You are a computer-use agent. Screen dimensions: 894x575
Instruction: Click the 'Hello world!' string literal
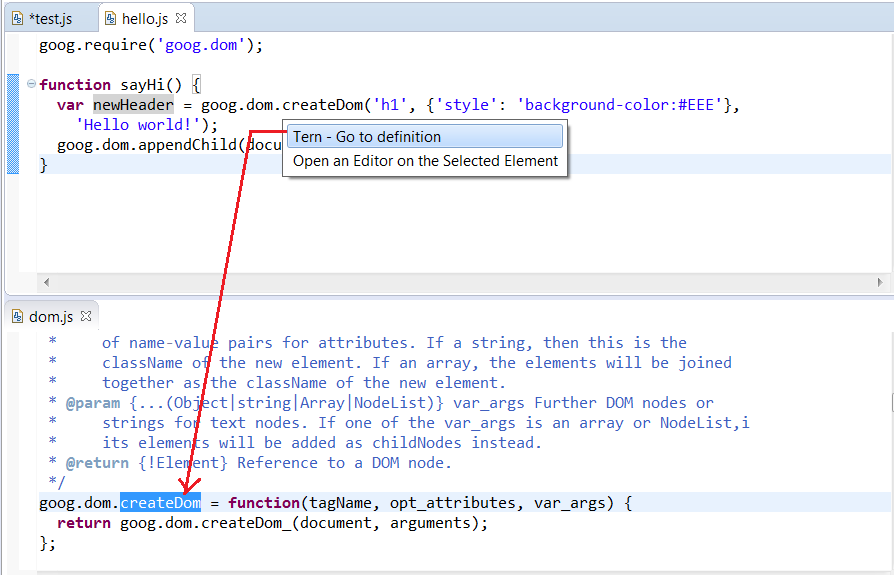[x=138, y=125]
